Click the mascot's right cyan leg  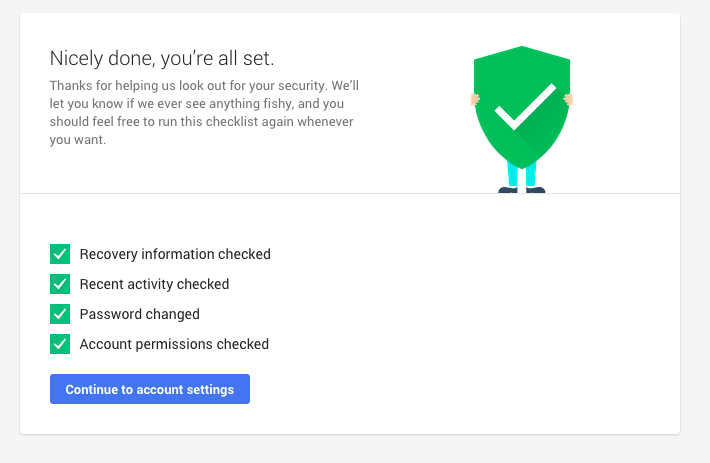531,177
